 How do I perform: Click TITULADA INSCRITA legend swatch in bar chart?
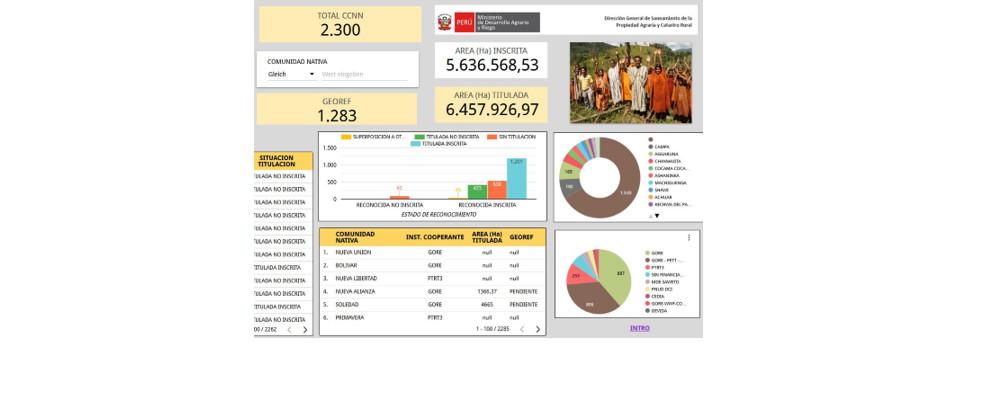[x=416, y=144]
